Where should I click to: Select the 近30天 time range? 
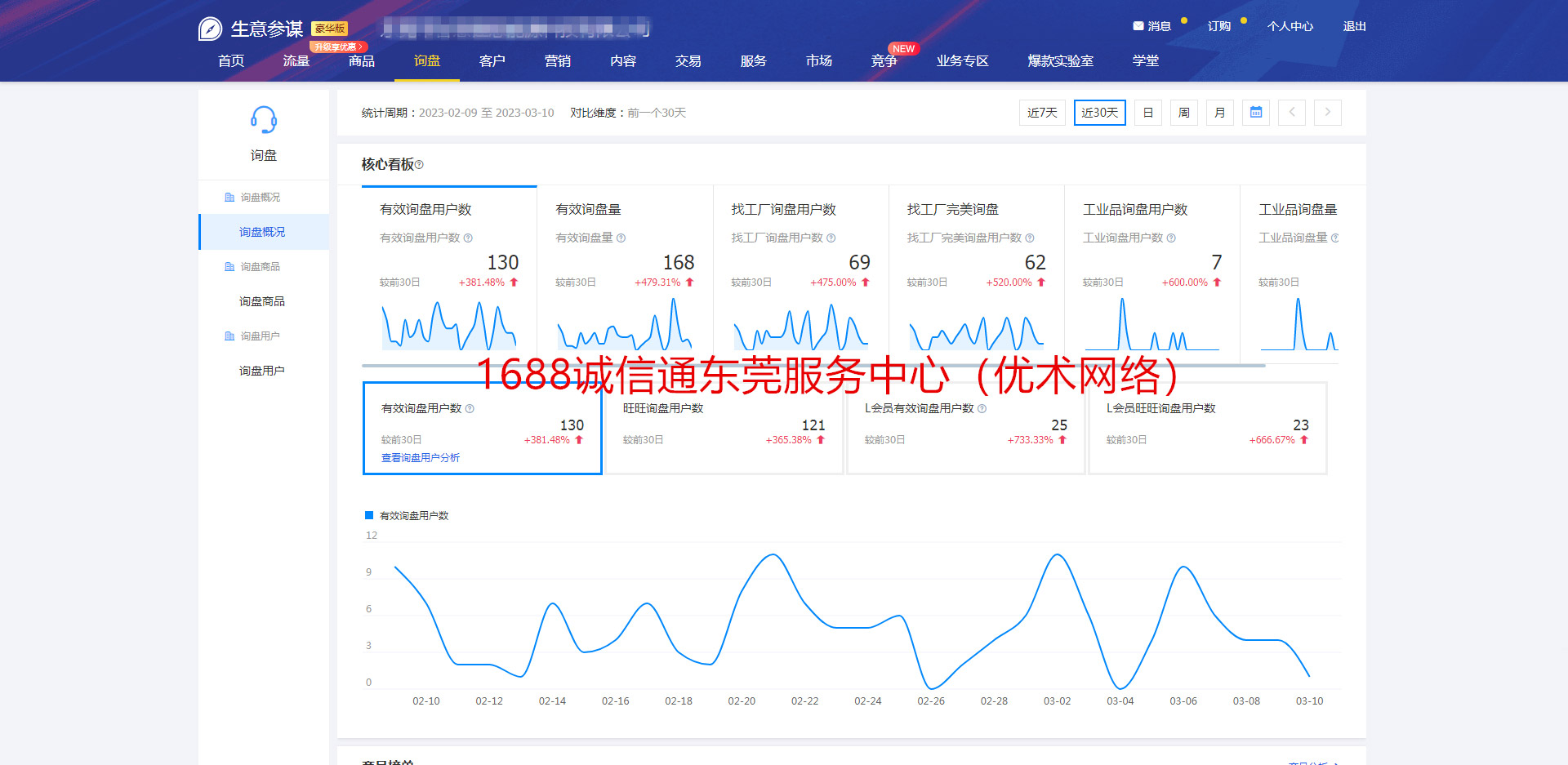[x=1099, y=113]
